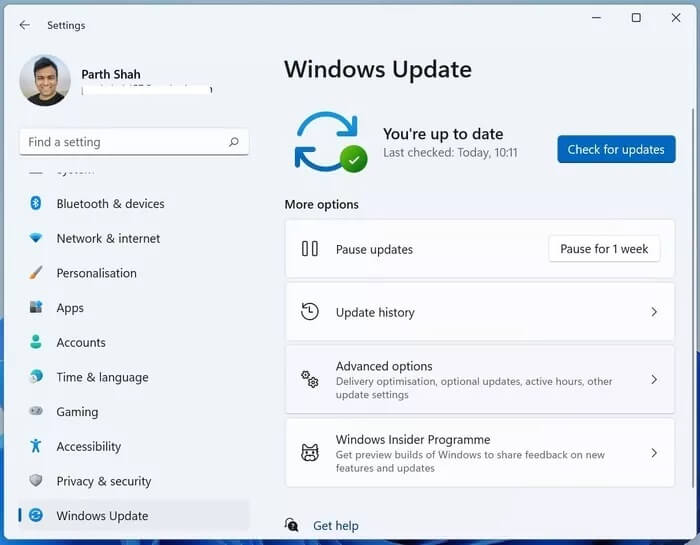Open Privacy & security settings

pyautogui.click(x=134, y=481)
